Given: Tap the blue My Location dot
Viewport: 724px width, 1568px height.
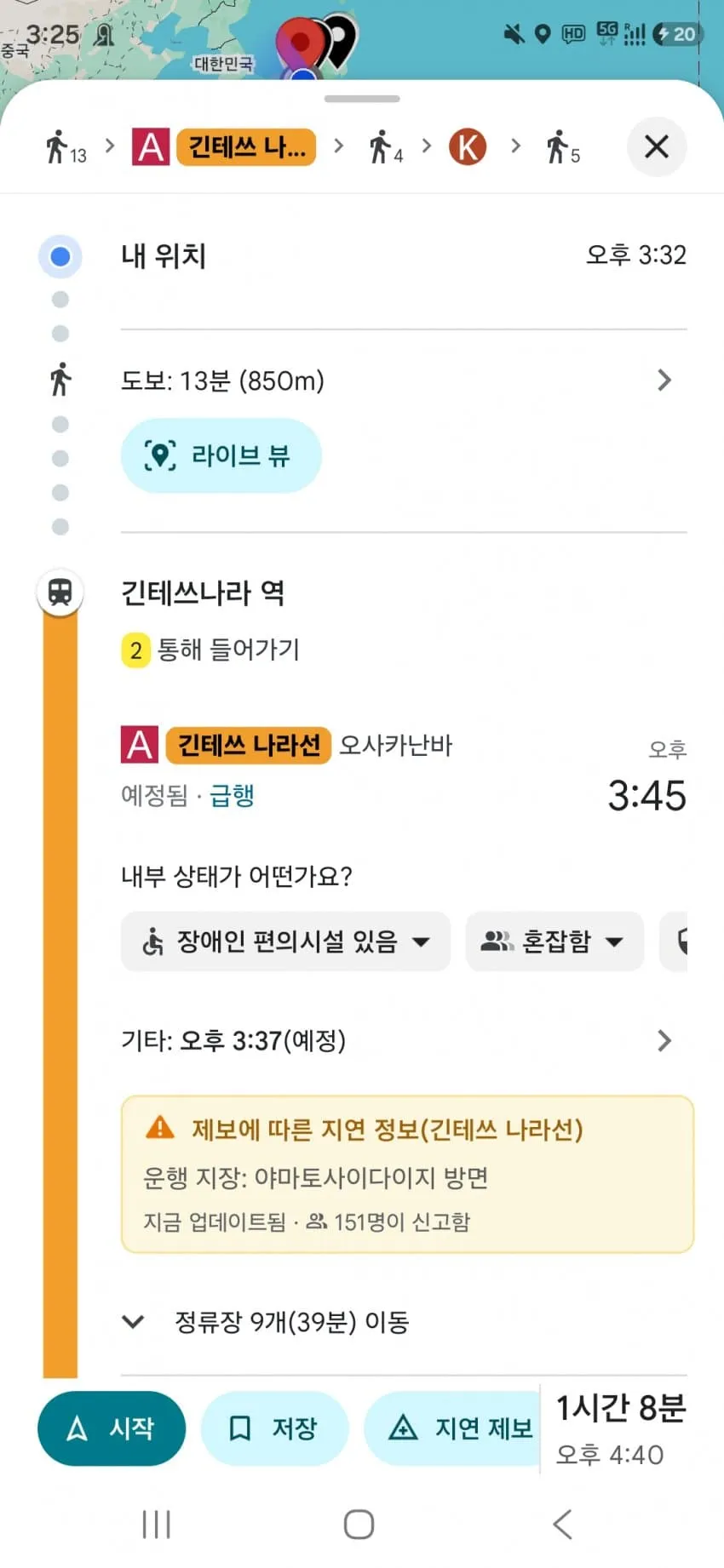Looking at the screenshot, I should 60,256.
